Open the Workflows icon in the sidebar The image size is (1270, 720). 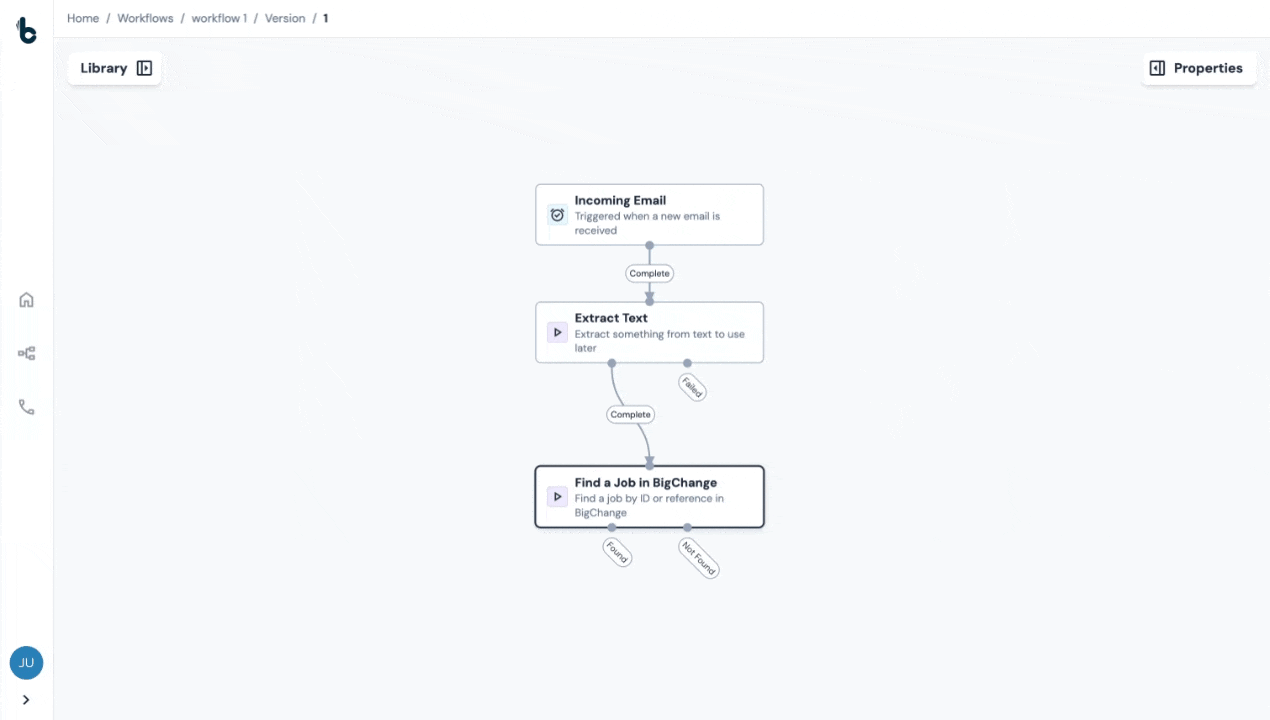pos(27,353)
